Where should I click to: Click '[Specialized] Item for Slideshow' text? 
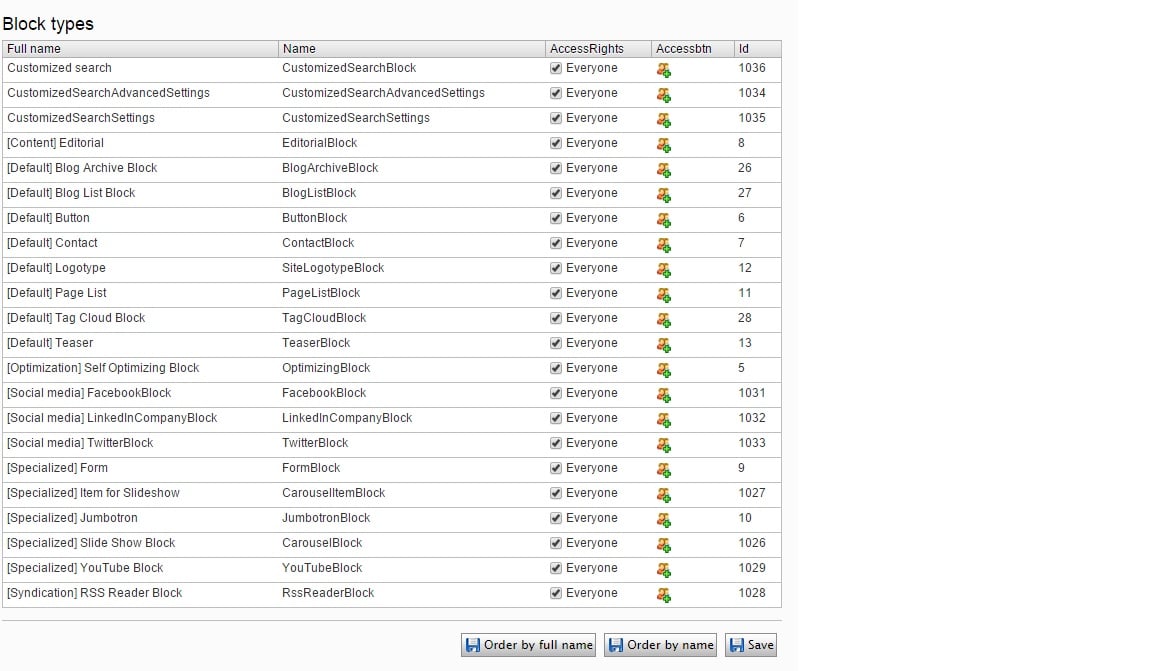pos(93,492)
